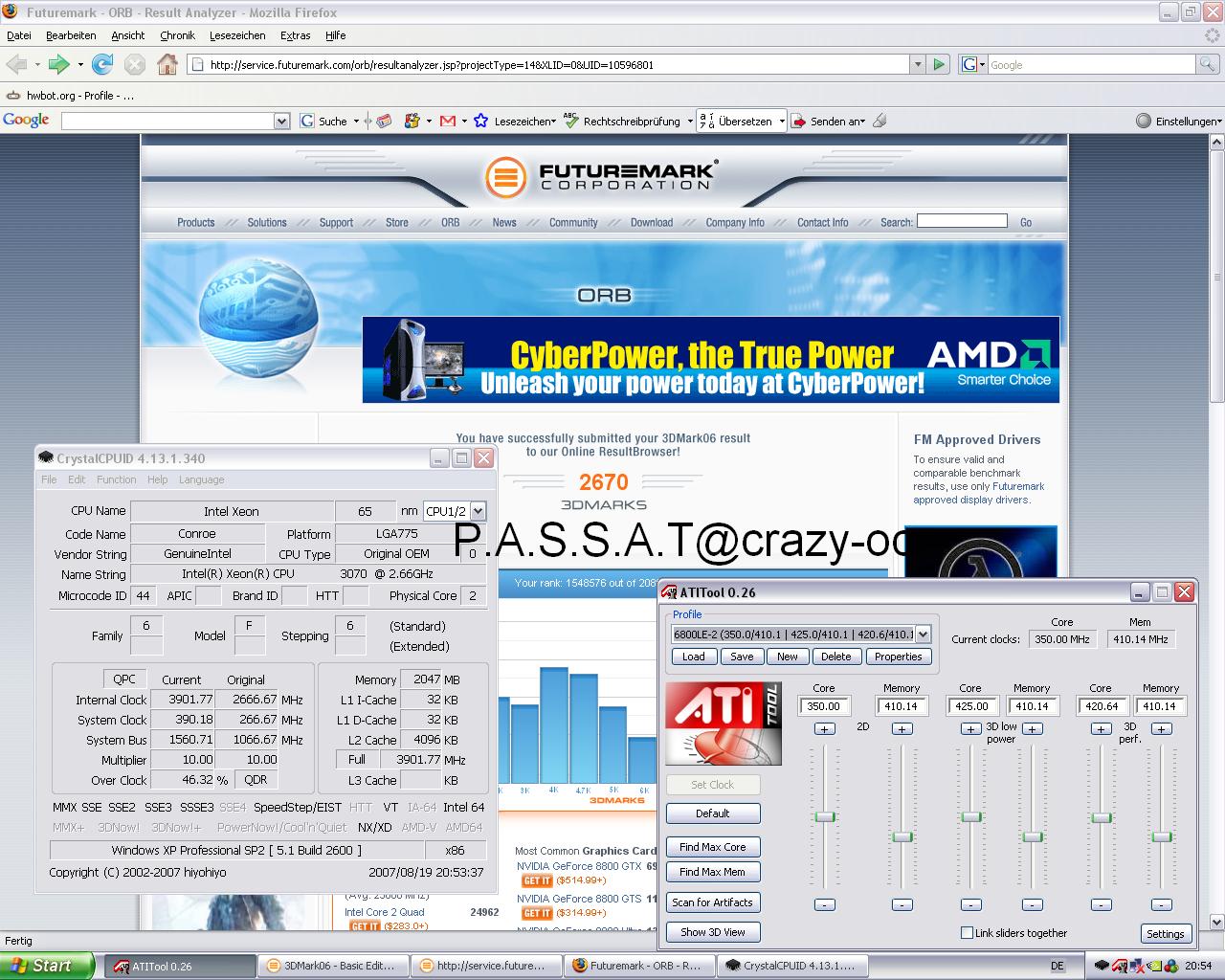Click Find Max Core button
The width and height of the screenshot is (1225, 980).
pos(713,847)
